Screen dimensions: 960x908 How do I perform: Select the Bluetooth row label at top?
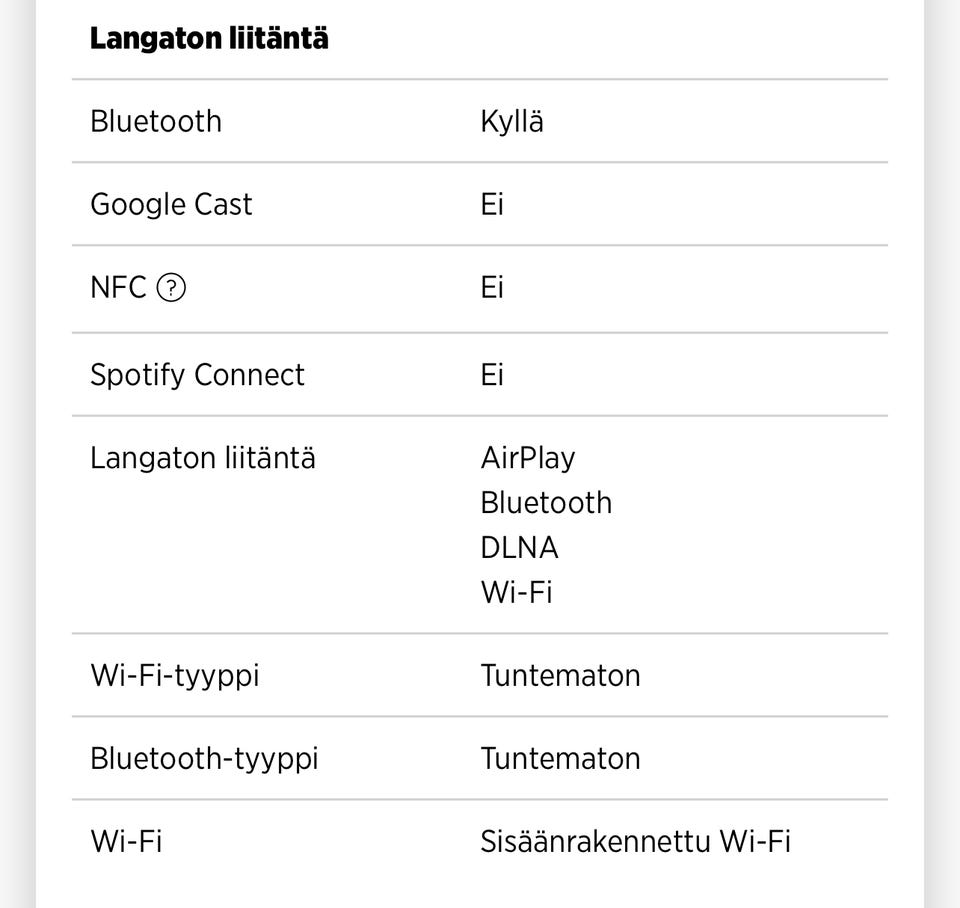tap(156, 121)
